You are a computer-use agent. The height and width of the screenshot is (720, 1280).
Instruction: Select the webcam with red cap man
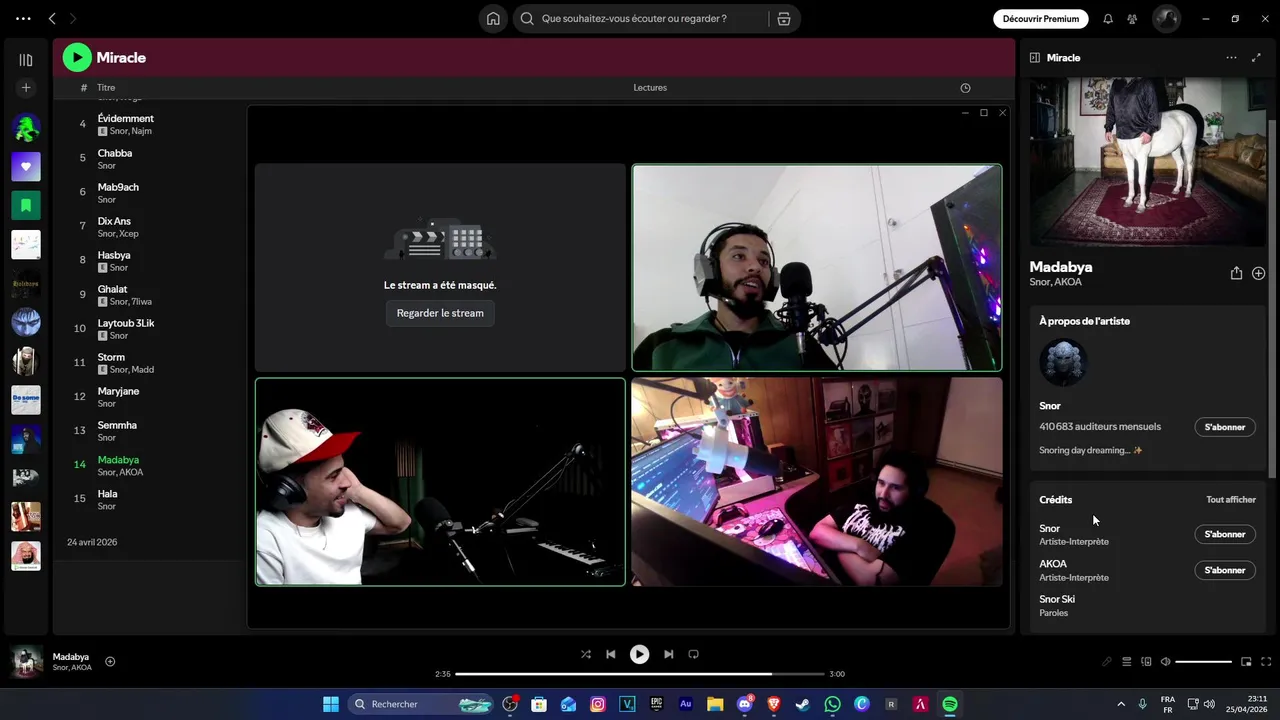pos(440,482)
